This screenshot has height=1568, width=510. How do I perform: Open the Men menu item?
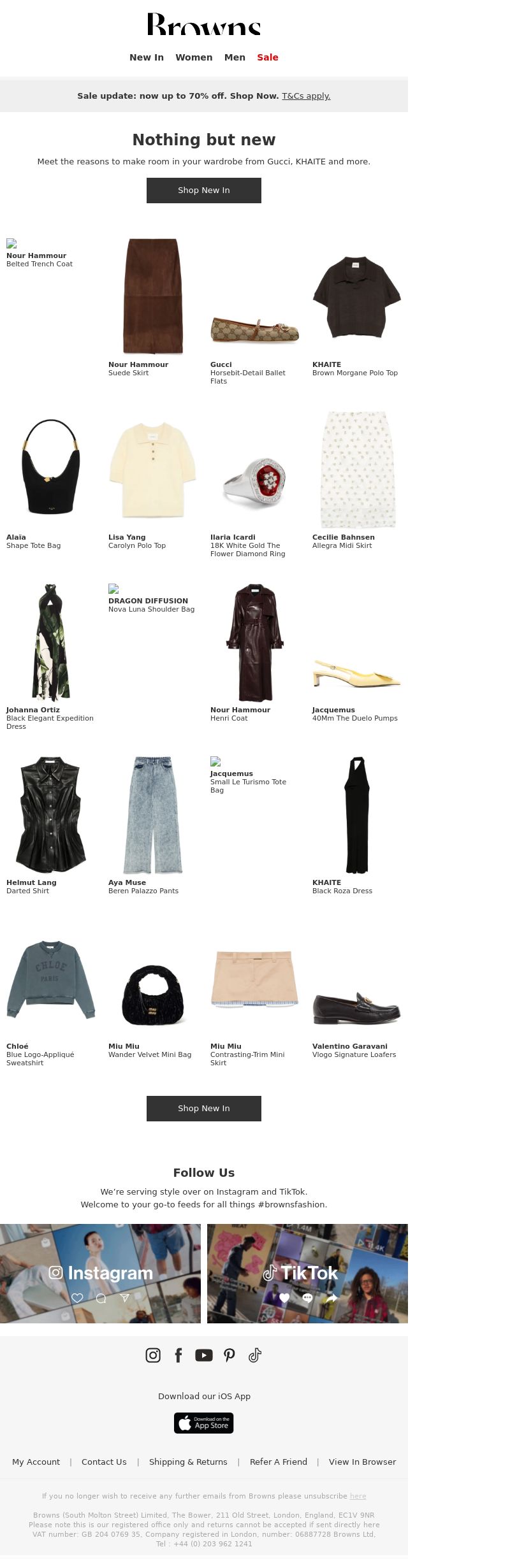coord(235,57)
